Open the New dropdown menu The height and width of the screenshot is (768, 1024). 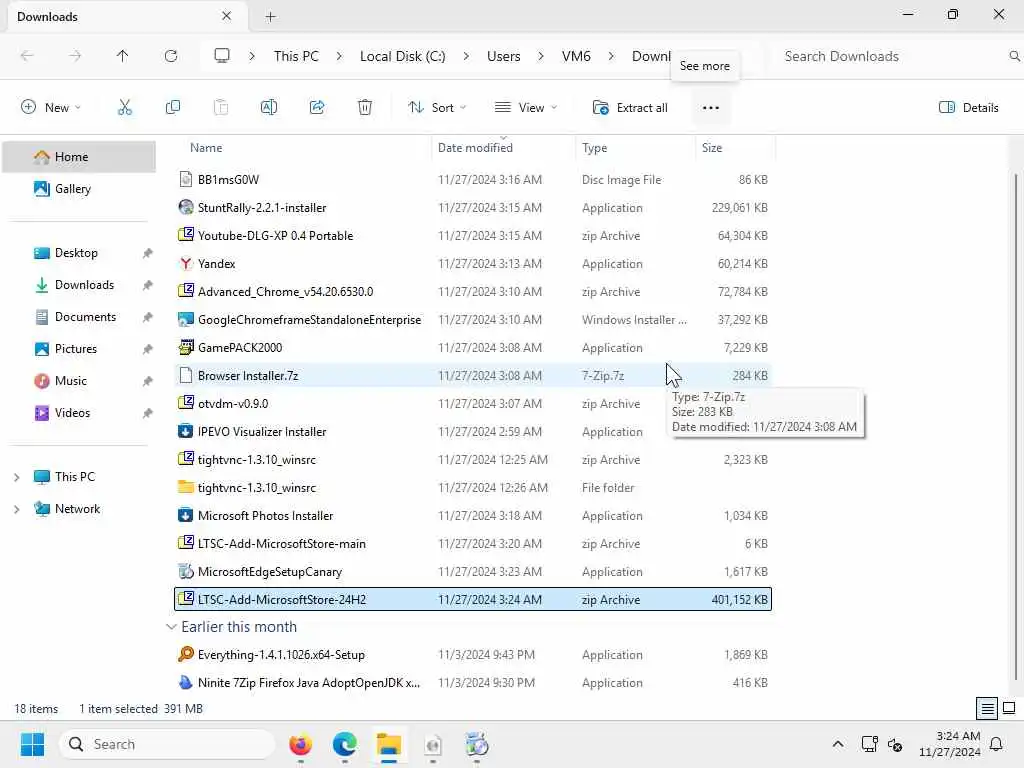coord(51,108)
